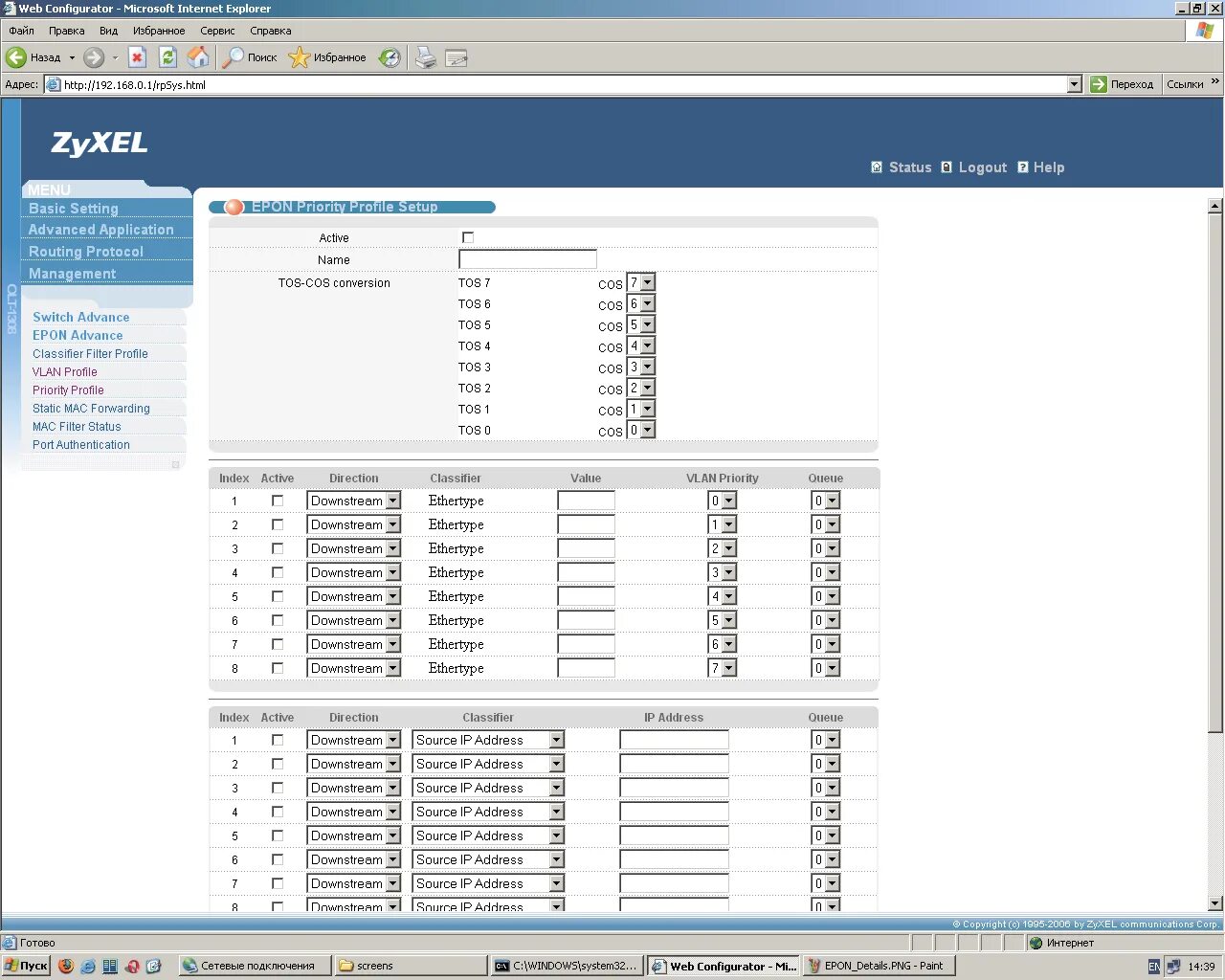Check Active for Source IP row 4

[x=278, y=812]
